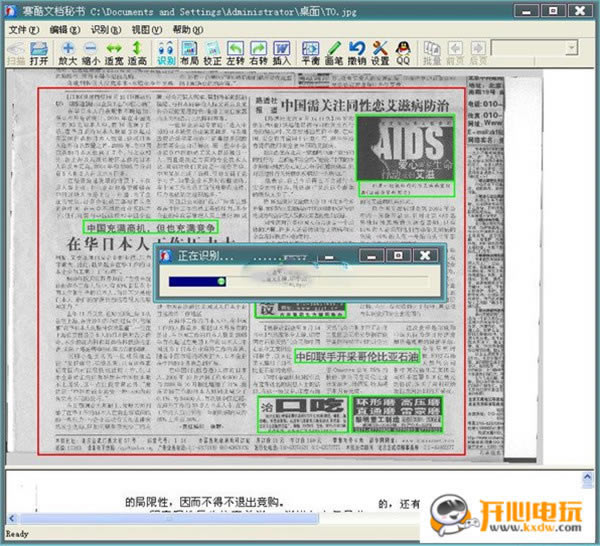Image resolution: width=600 pixels, height=546 pixels.
Task: Go to previous page with 前页
Action: tap(455, 53)
